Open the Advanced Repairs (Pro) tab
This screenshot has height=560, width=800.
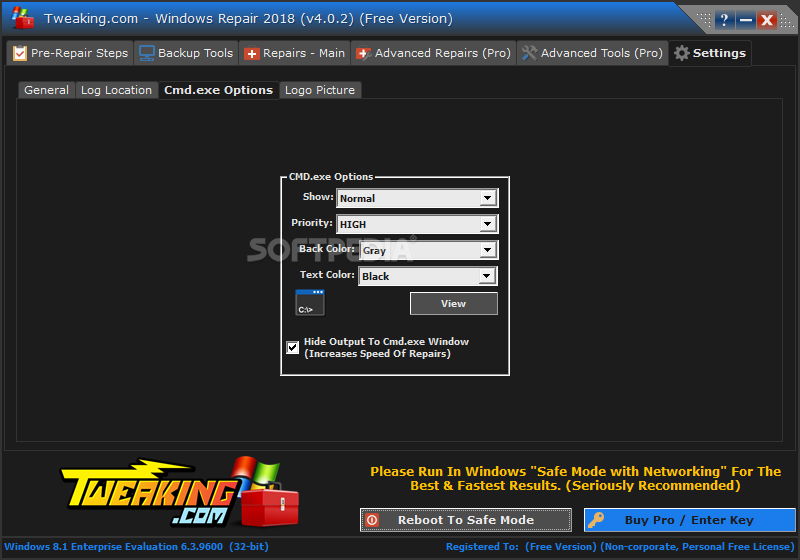pyautogui.click(x=433, y=53)
